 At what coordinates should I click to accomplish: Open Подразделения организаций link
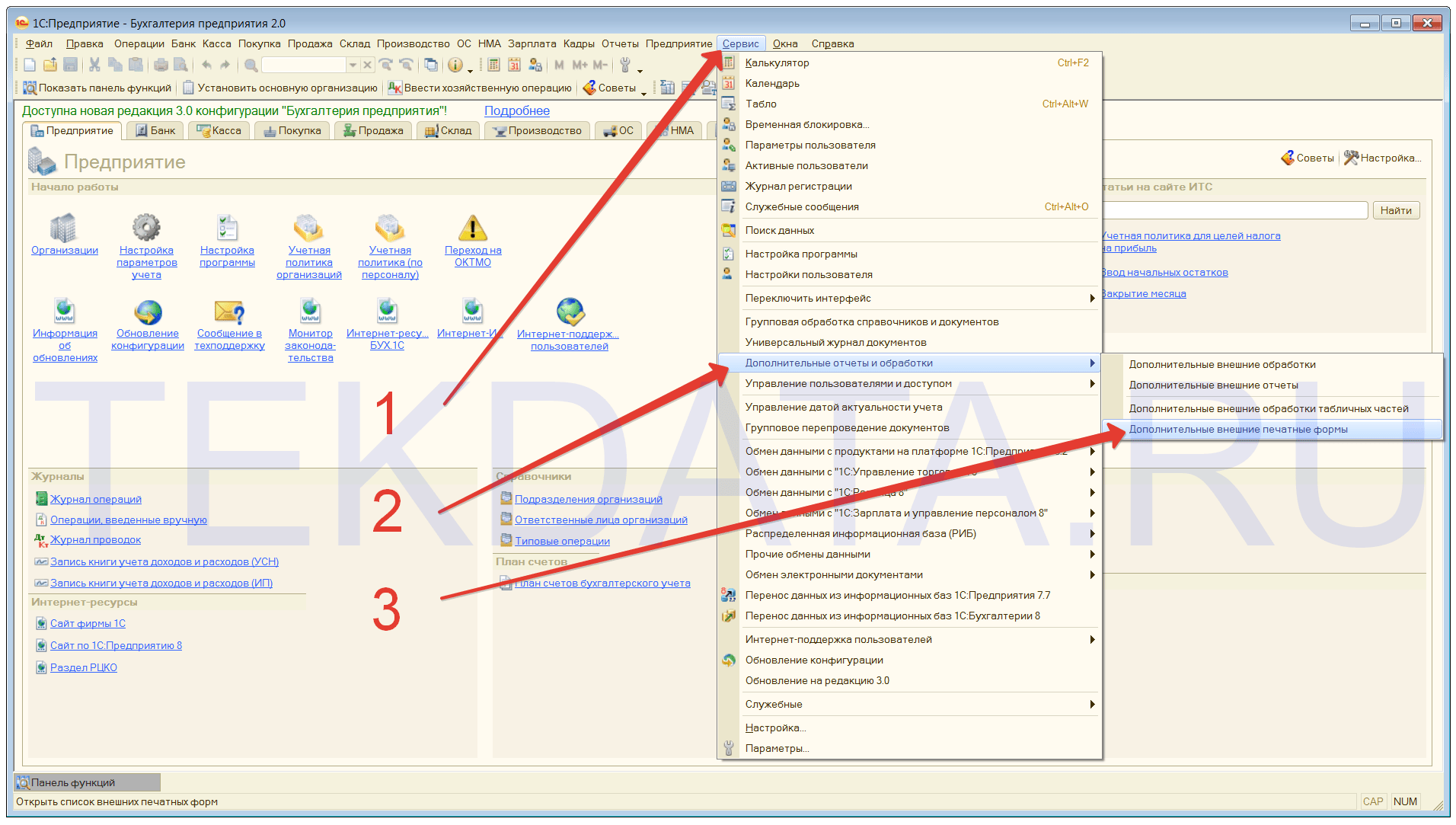pyautogui.click(x=589, y=499)
